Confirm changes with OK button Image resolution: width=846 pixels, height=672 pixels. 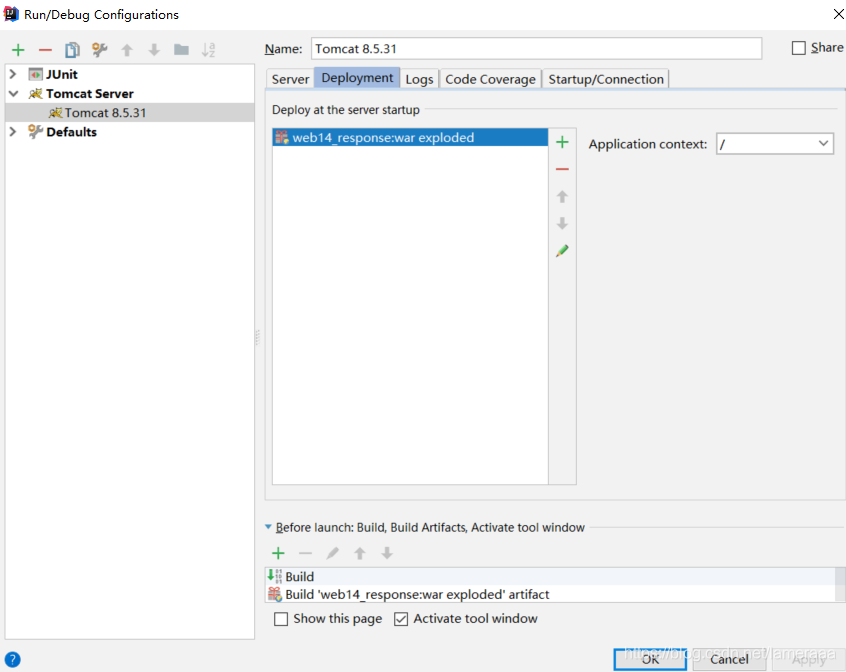coord(650,659)
